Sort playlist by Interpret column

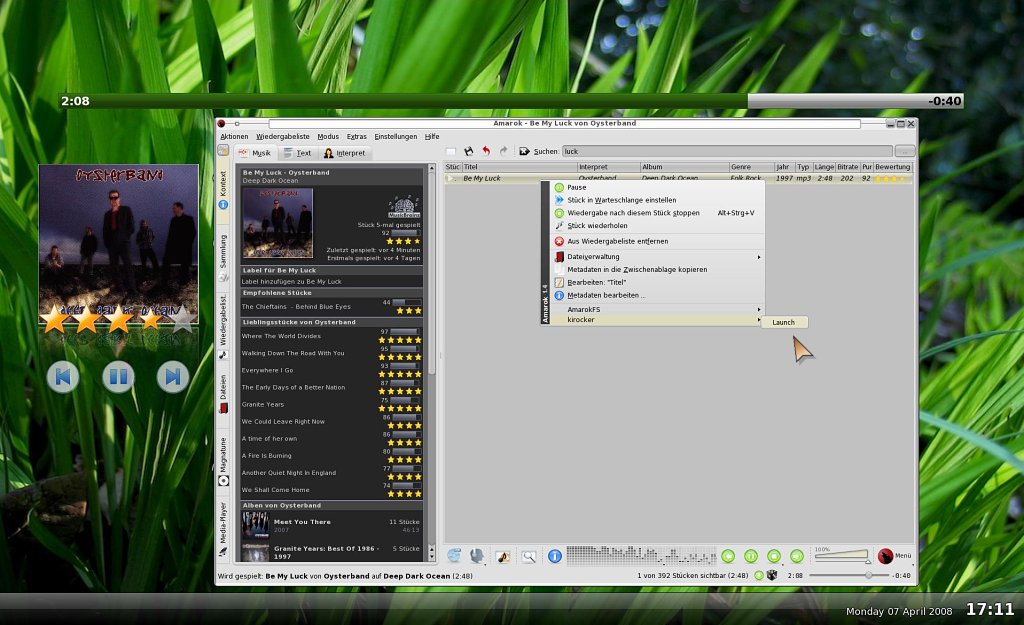(x=608, y=167)
